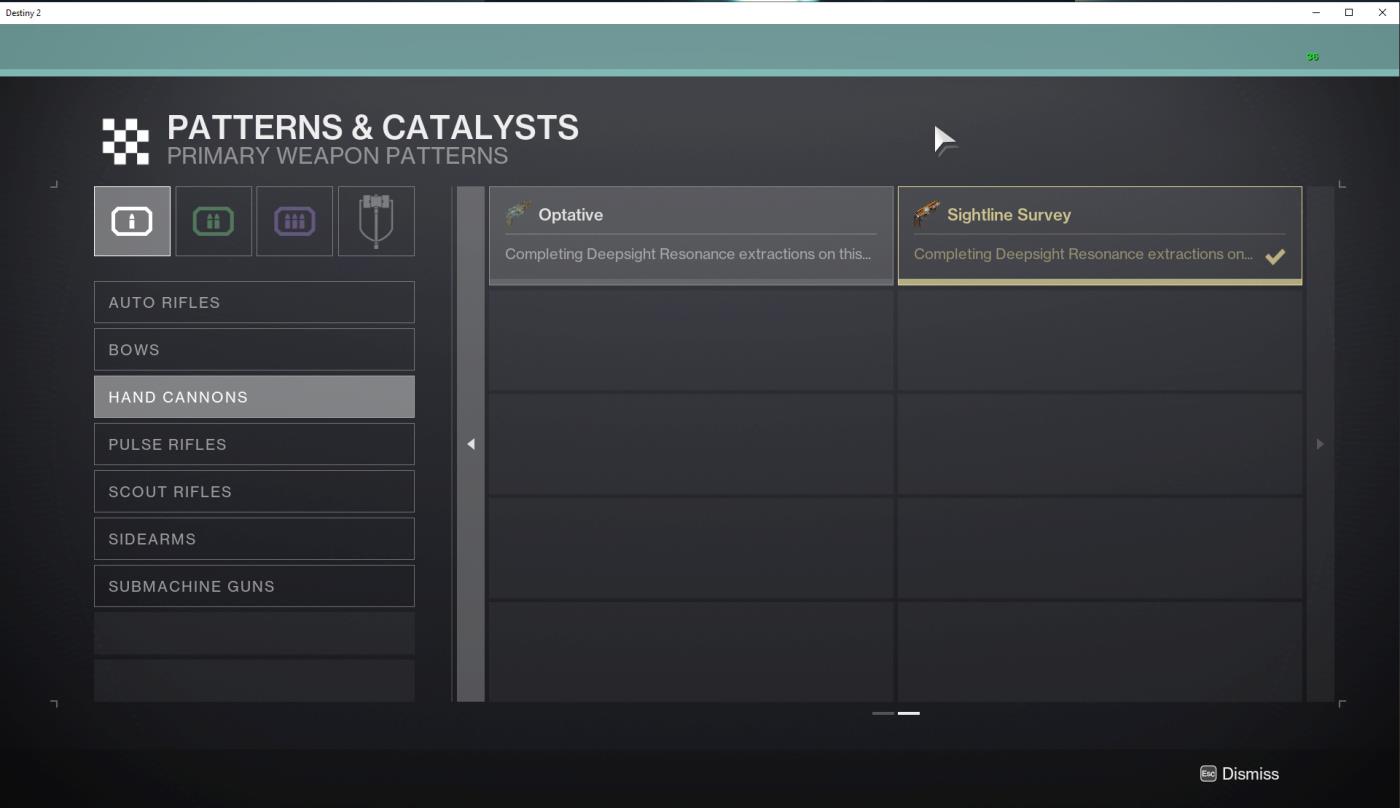Show the Scout Rifles category
The width and height of the screenshot is (1400, 808).
254,492
